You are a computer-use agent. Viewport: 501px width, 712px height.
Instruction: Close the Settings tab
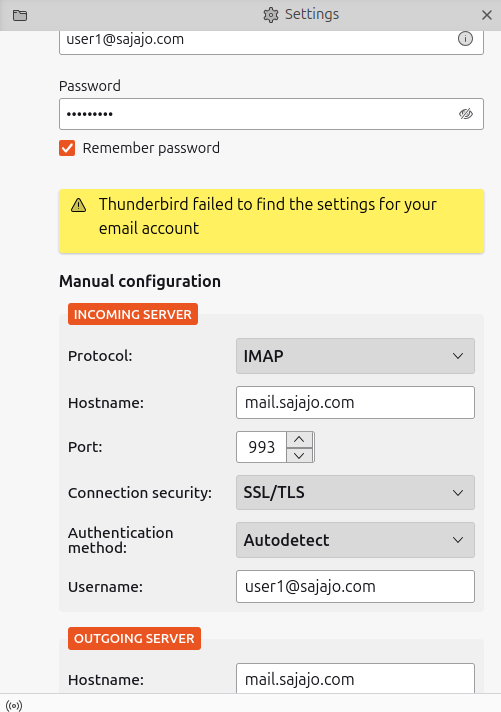[x=487, y=15]
